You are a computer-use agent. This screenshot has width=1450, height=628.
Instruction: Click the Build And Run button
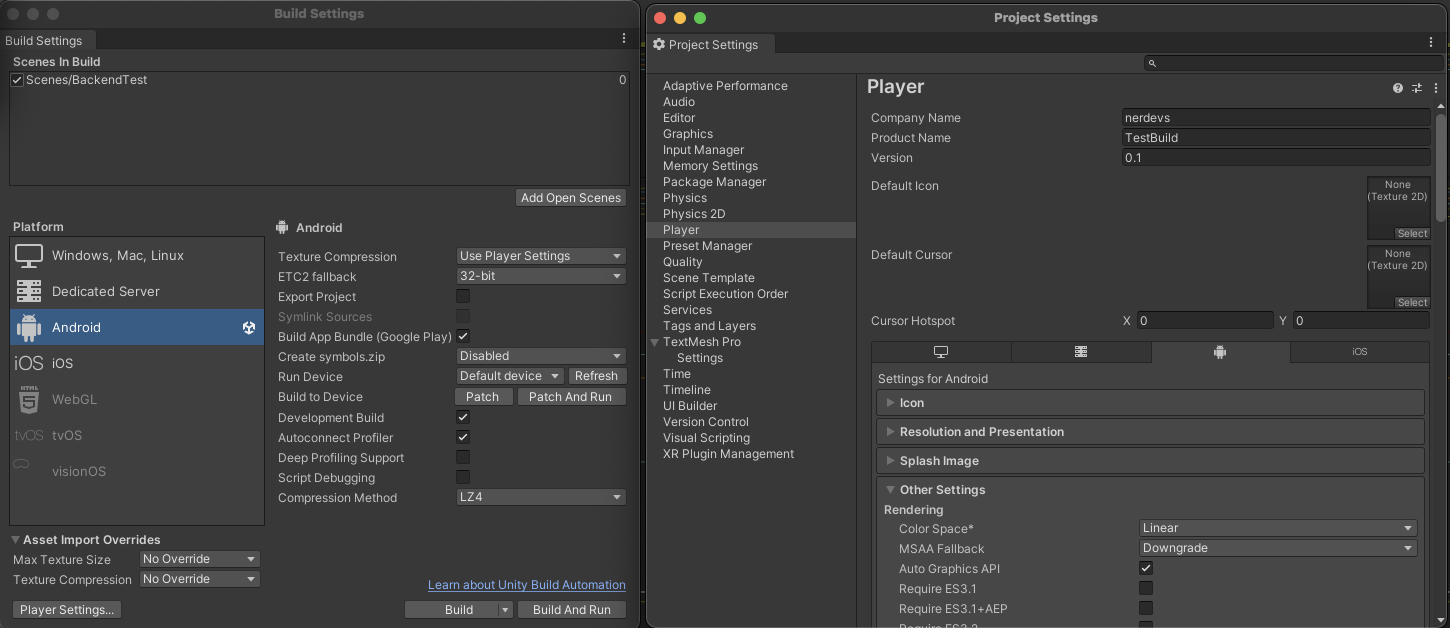click(x=572, y=610)
